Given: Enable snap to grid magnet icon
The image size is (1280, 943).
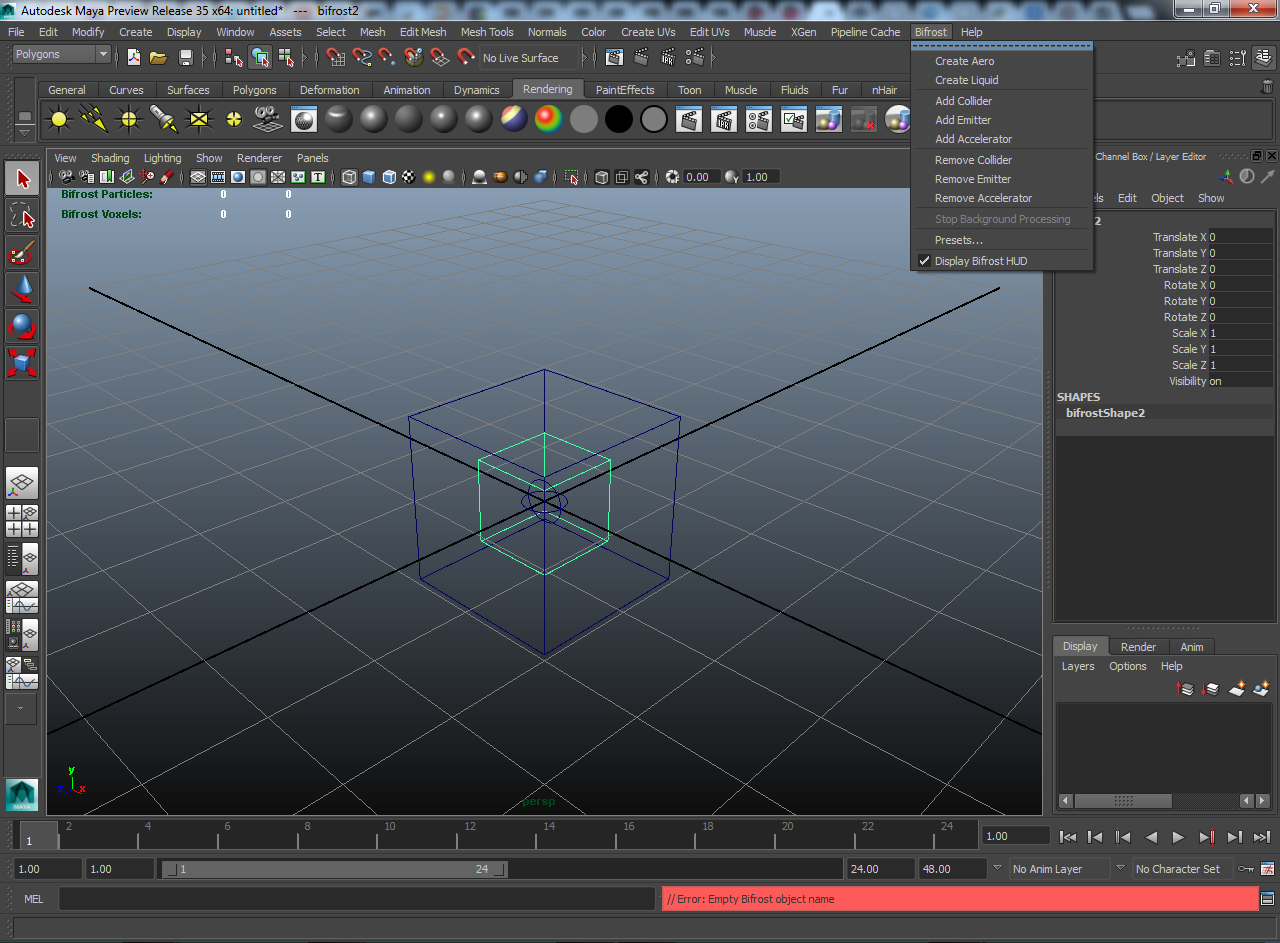Looking at the screenshot, I should 335,58.
